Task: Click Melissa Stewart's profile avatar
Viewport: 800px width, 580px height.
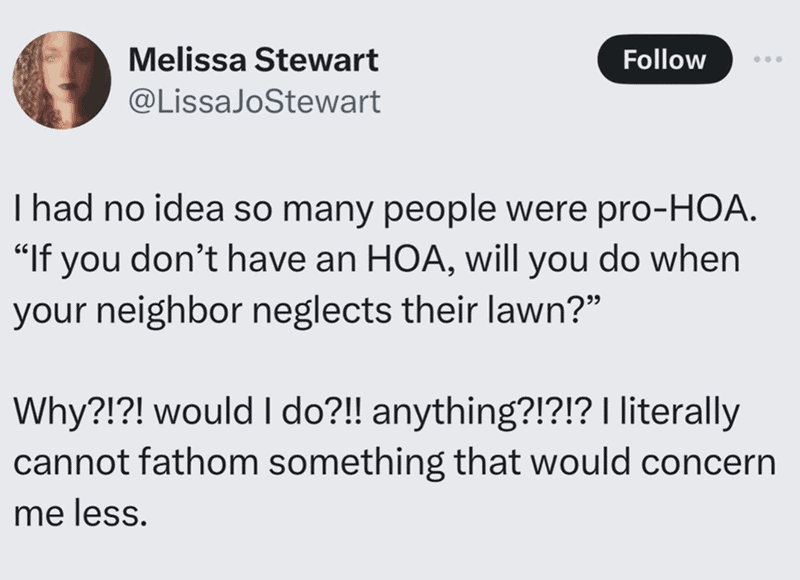Action: (x=62, y=79)
